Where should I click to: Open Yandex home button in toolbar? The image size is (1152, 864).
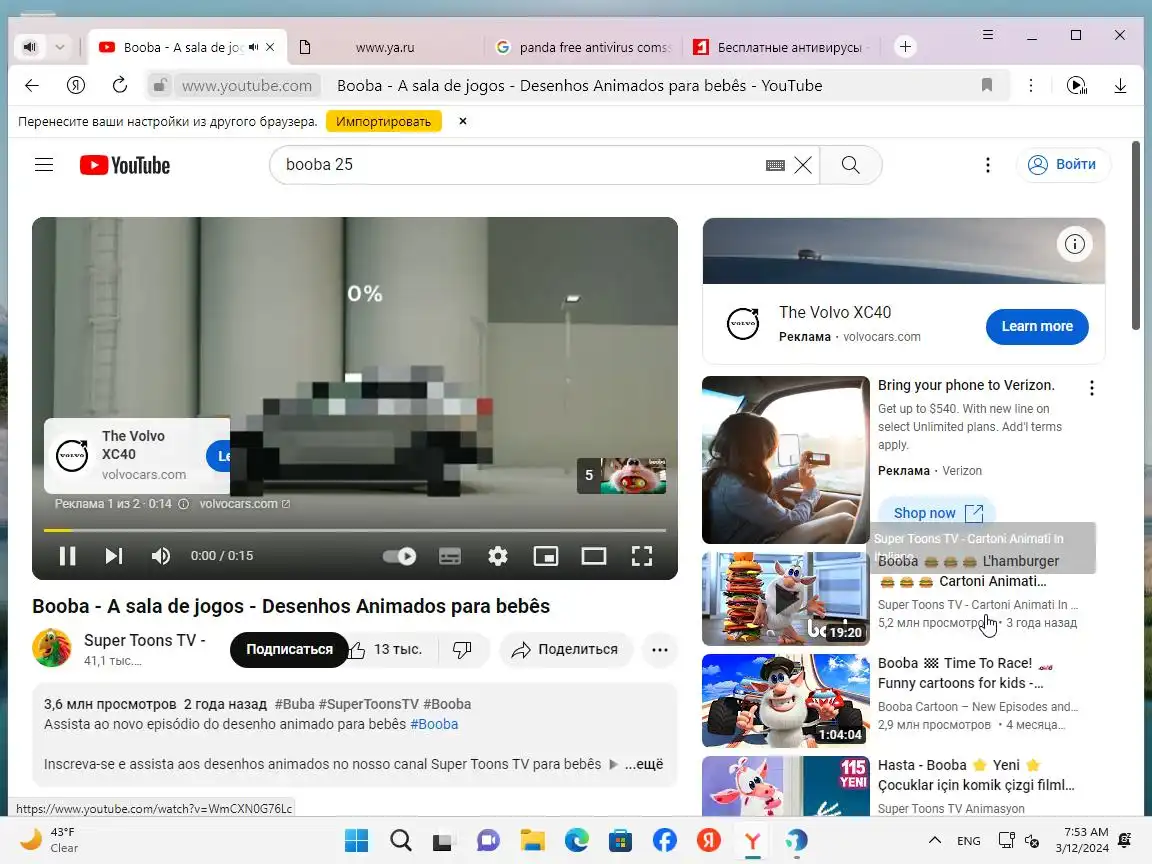point(76,85)
